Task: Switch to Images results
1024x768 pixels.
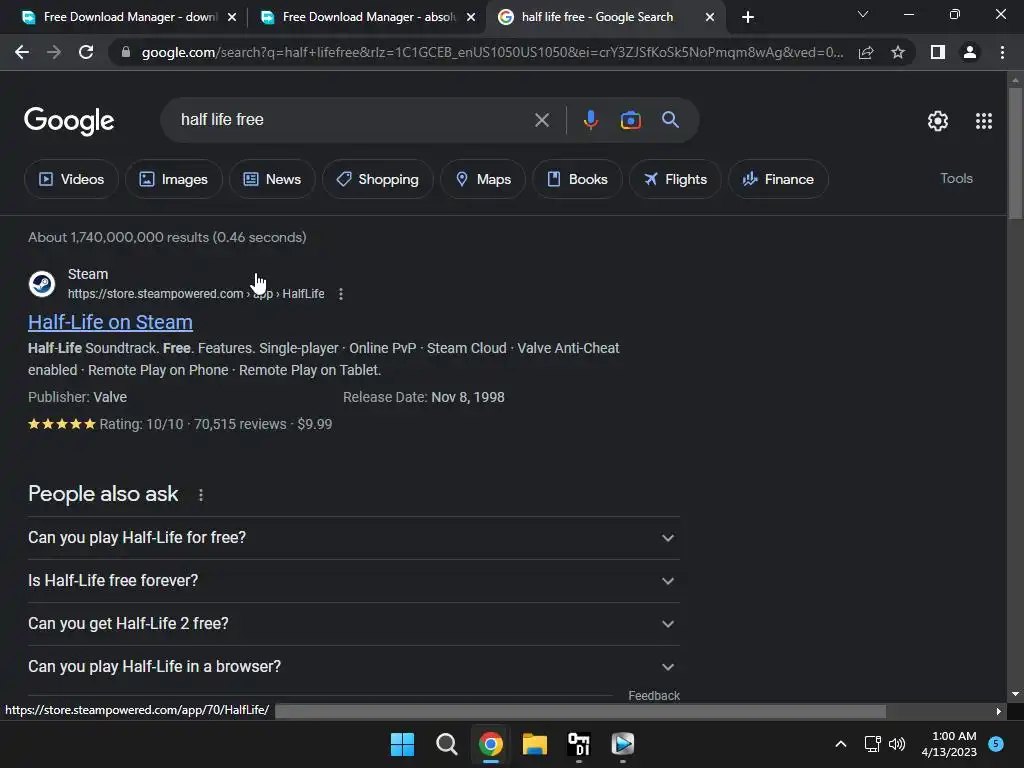Action: pyautogui.click(x=174, y=179)
